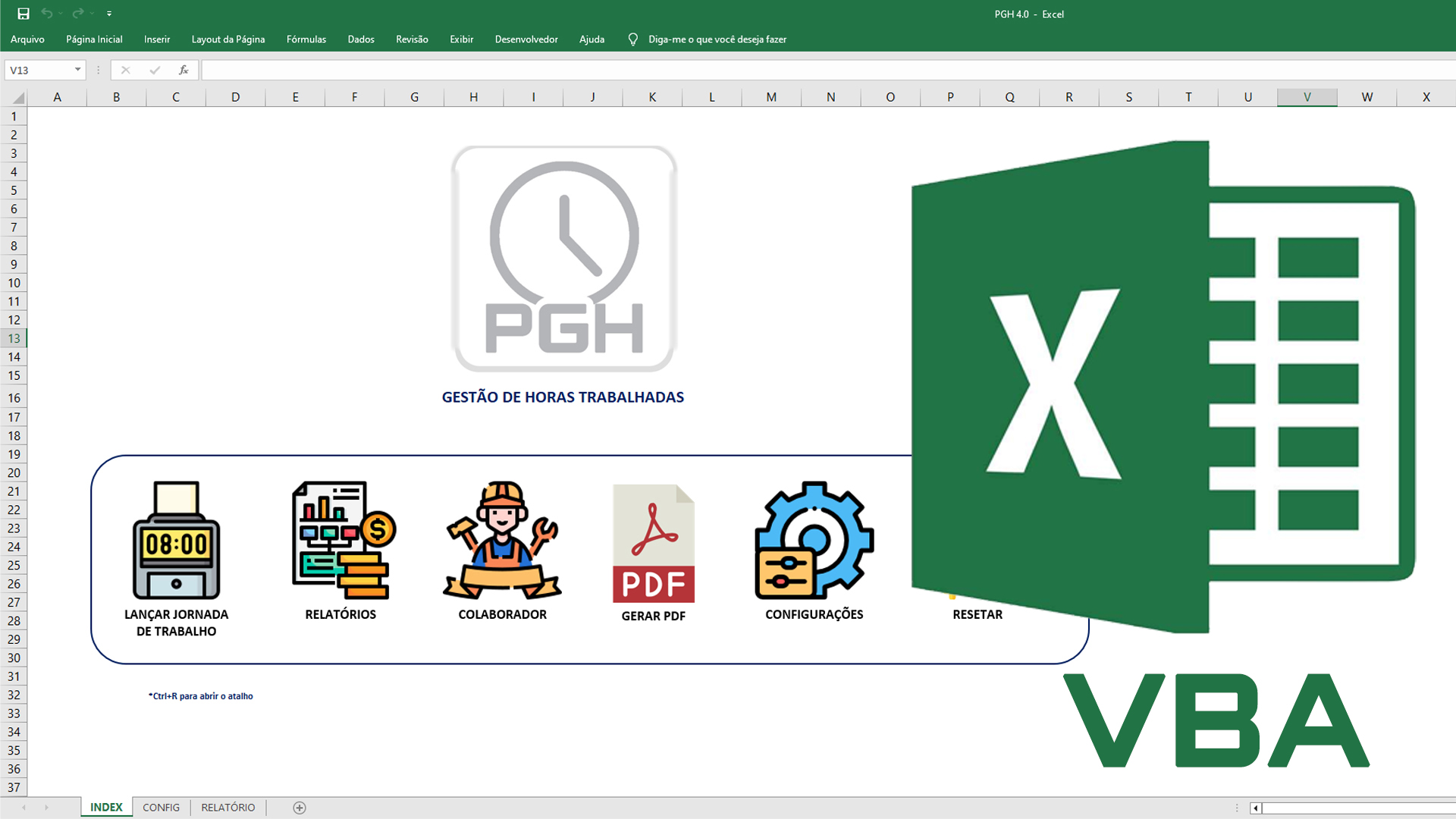Switch to the Dados tab
The image size is (1456, 819).
[361, 39]
